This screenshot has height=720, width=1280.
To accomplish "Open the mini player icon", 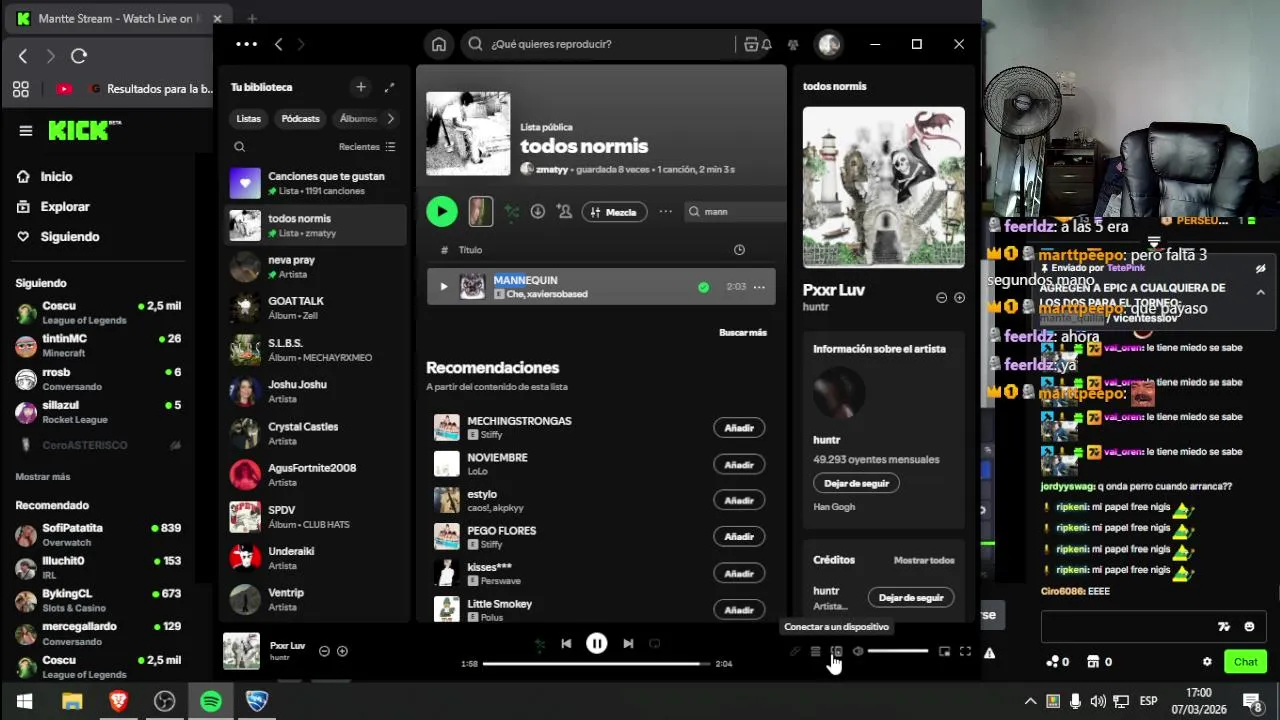I will tap(944, 652).
